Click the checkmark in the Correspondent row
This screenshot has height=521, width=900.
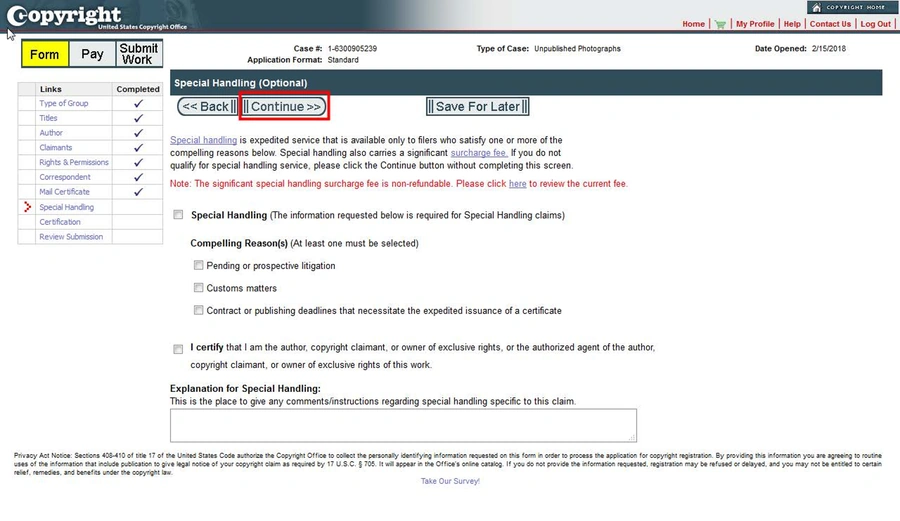tap(138, 177)
